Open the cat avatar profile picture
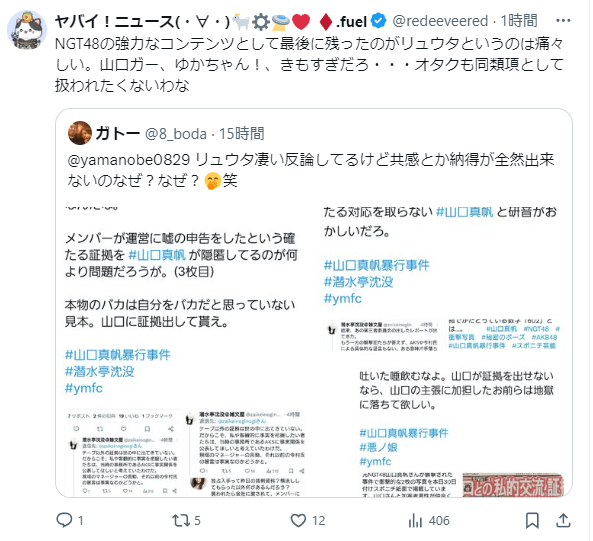Screen dimensions: 593x541 click(x=27, y=30)
